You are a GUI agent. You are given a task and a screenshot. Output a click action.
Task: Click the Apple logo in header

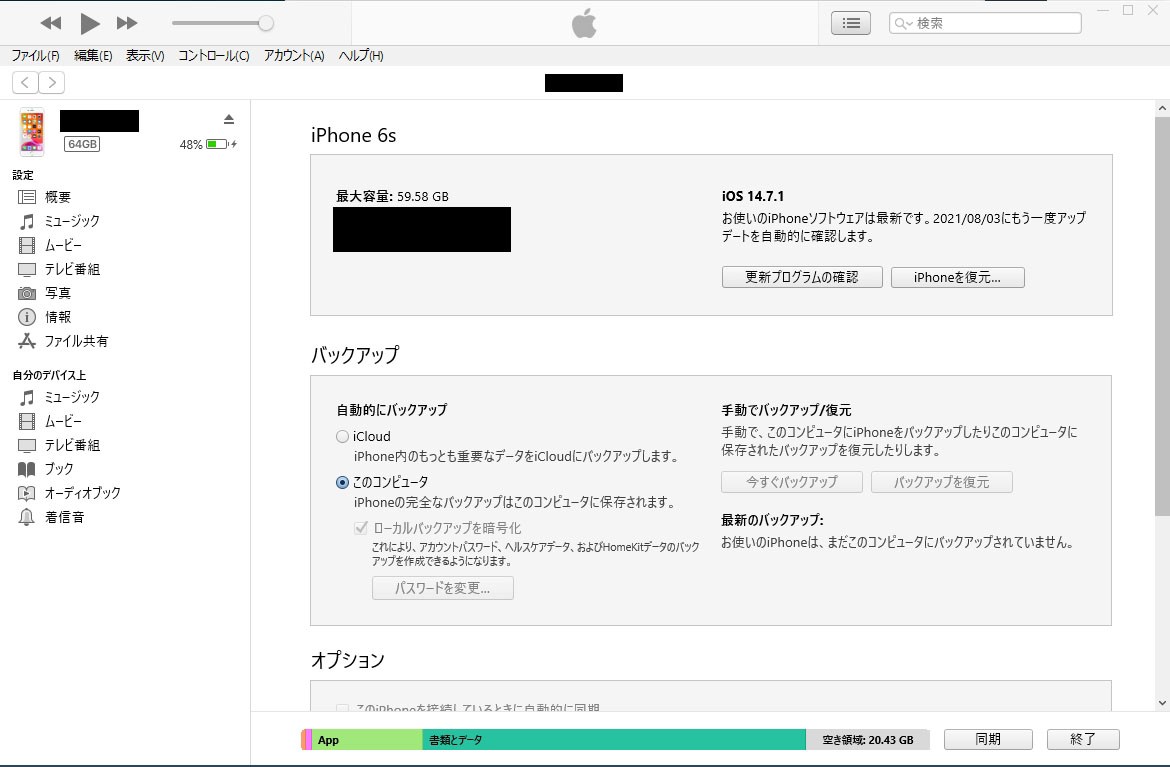(584, 23)
